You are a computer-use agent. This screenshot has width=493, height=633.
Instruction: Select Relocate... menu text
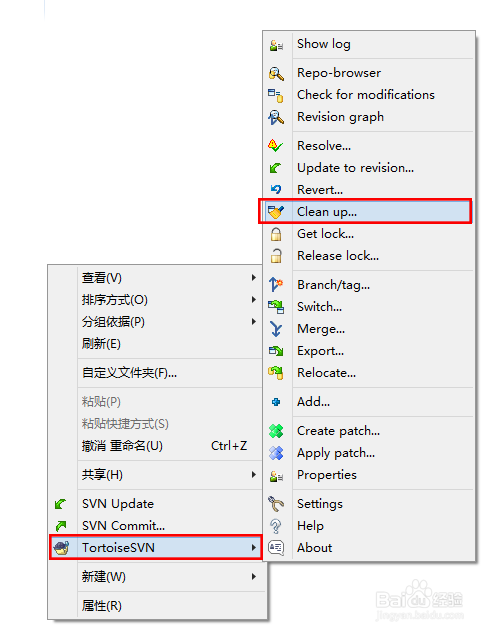(327, 373)
